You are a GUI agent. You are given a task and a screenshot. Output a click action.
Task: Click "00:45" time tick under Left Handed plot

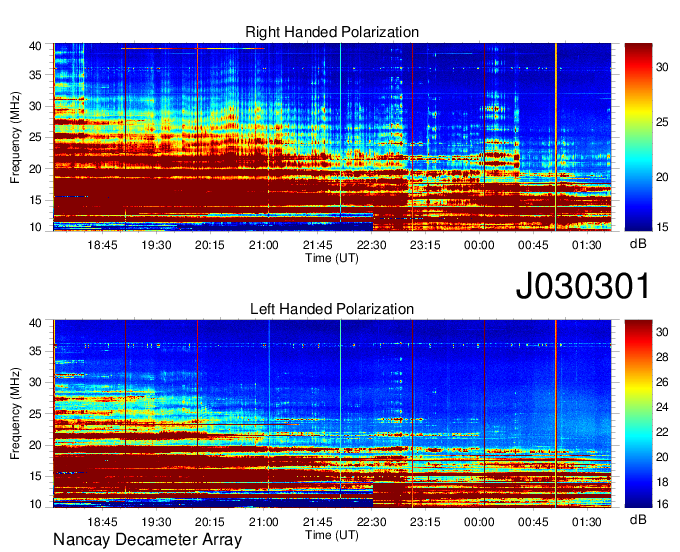[x=533, y=522]
